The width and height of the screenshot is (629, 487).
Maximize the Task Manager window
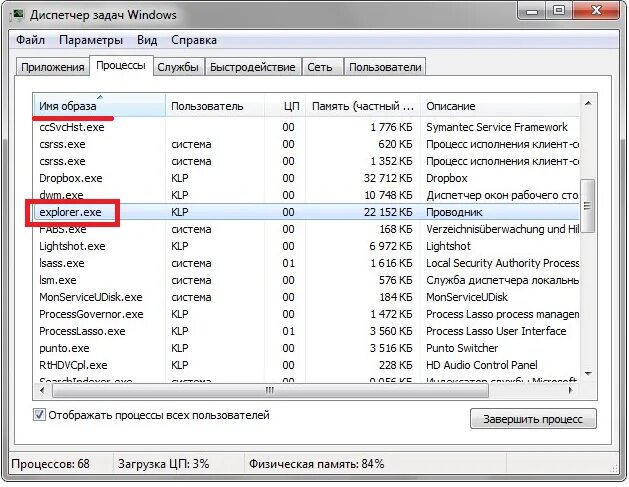coord(559,11)
